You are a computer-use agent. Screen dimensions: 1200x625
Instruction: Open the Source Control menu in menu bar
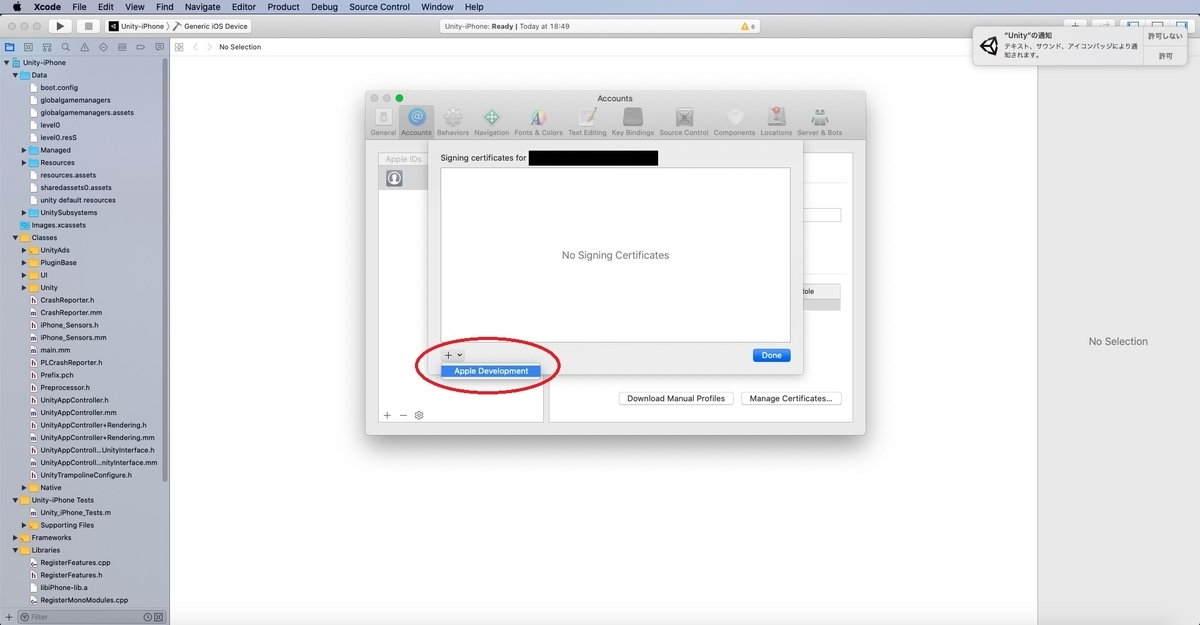(x=379, y=7)
